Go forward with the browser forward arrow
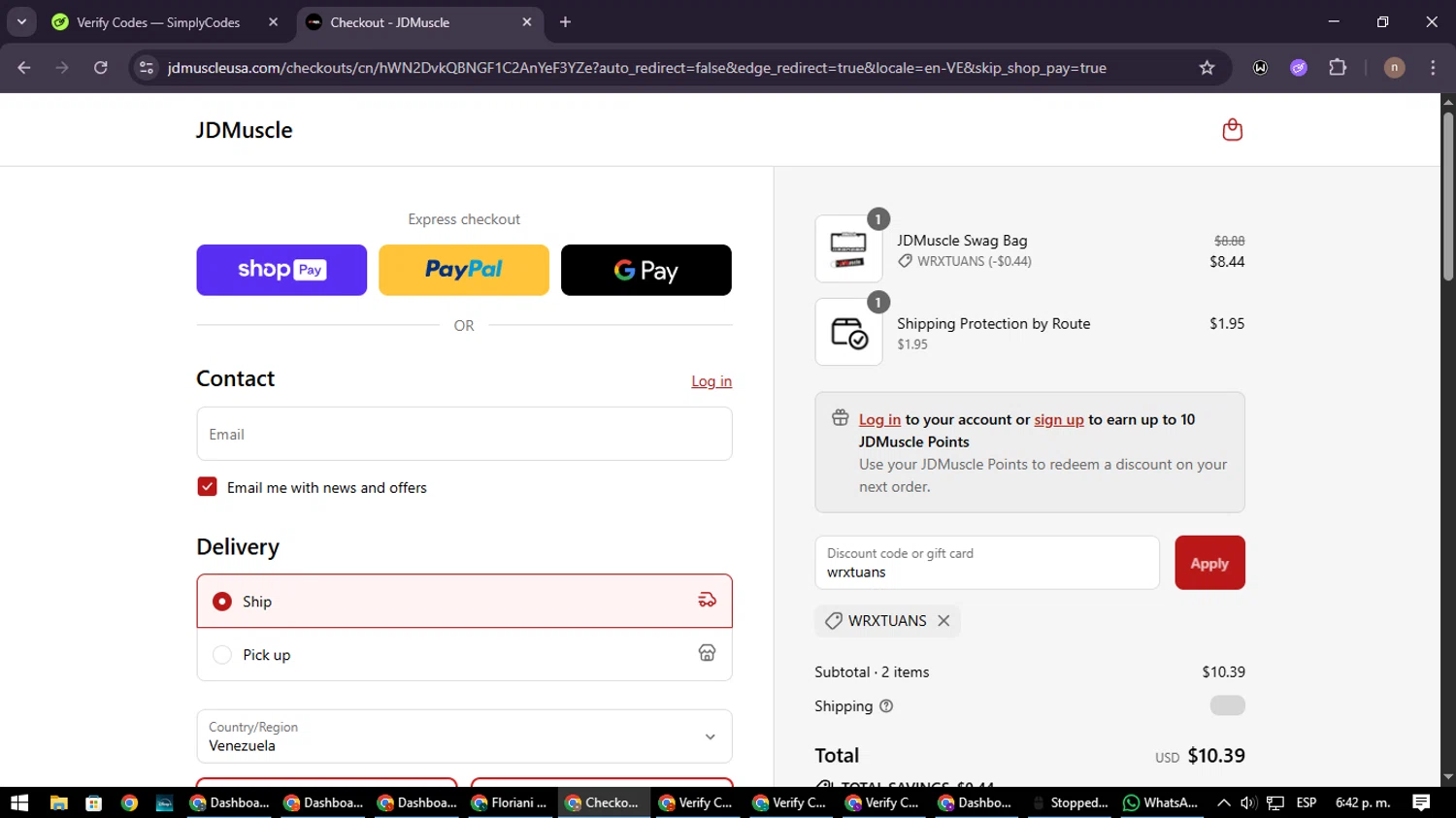 point(62,68)
